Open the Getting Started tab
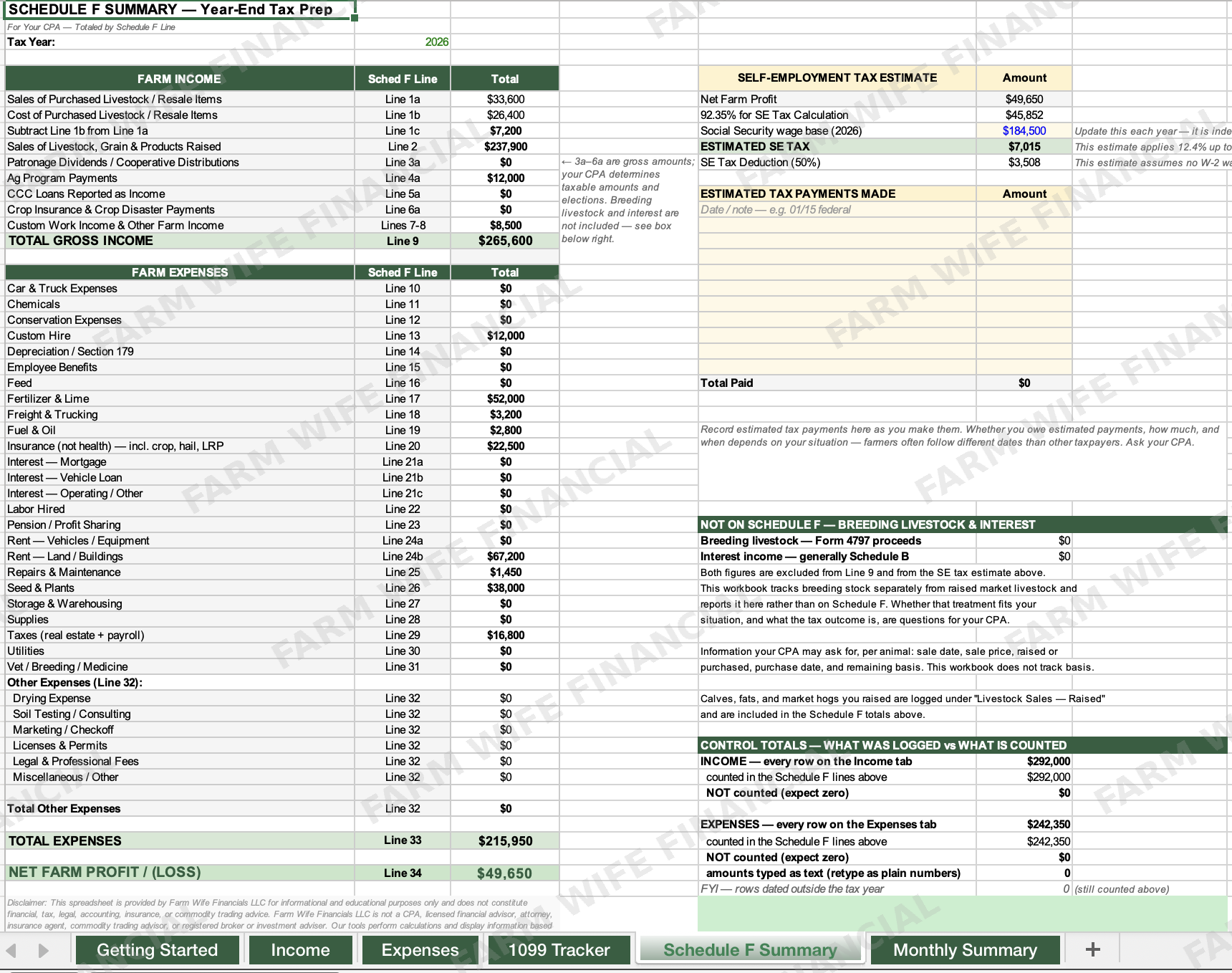1232x973 pixels. [157, 950]
